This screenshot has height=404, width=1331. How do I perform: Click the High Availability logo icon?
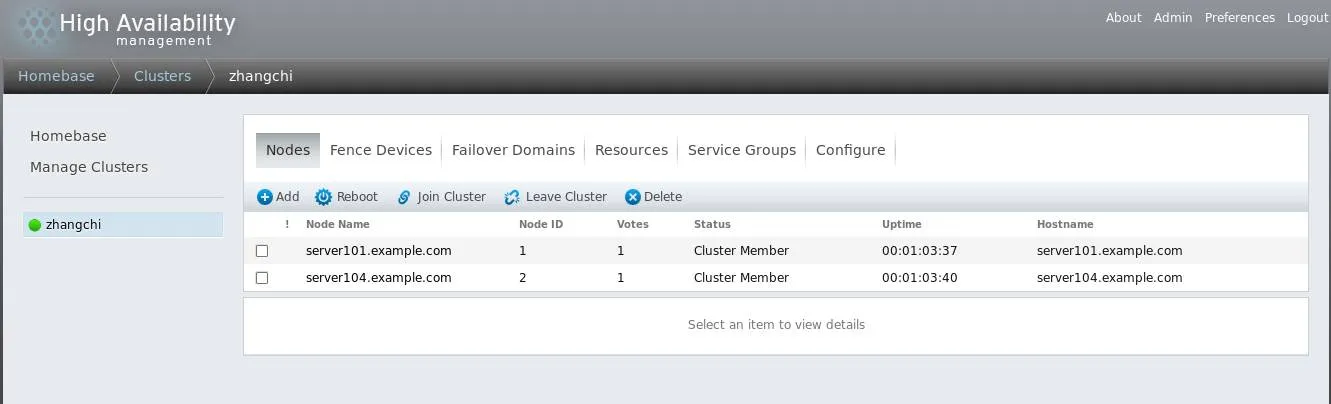point(35,29)
